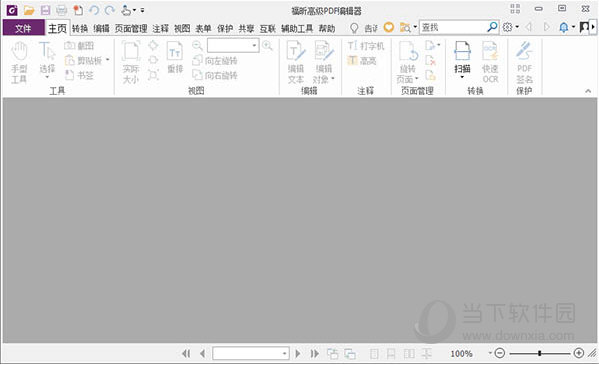Switch to the 表单 tab
This screenshot has height=365, width=599.
coord(203,29)
